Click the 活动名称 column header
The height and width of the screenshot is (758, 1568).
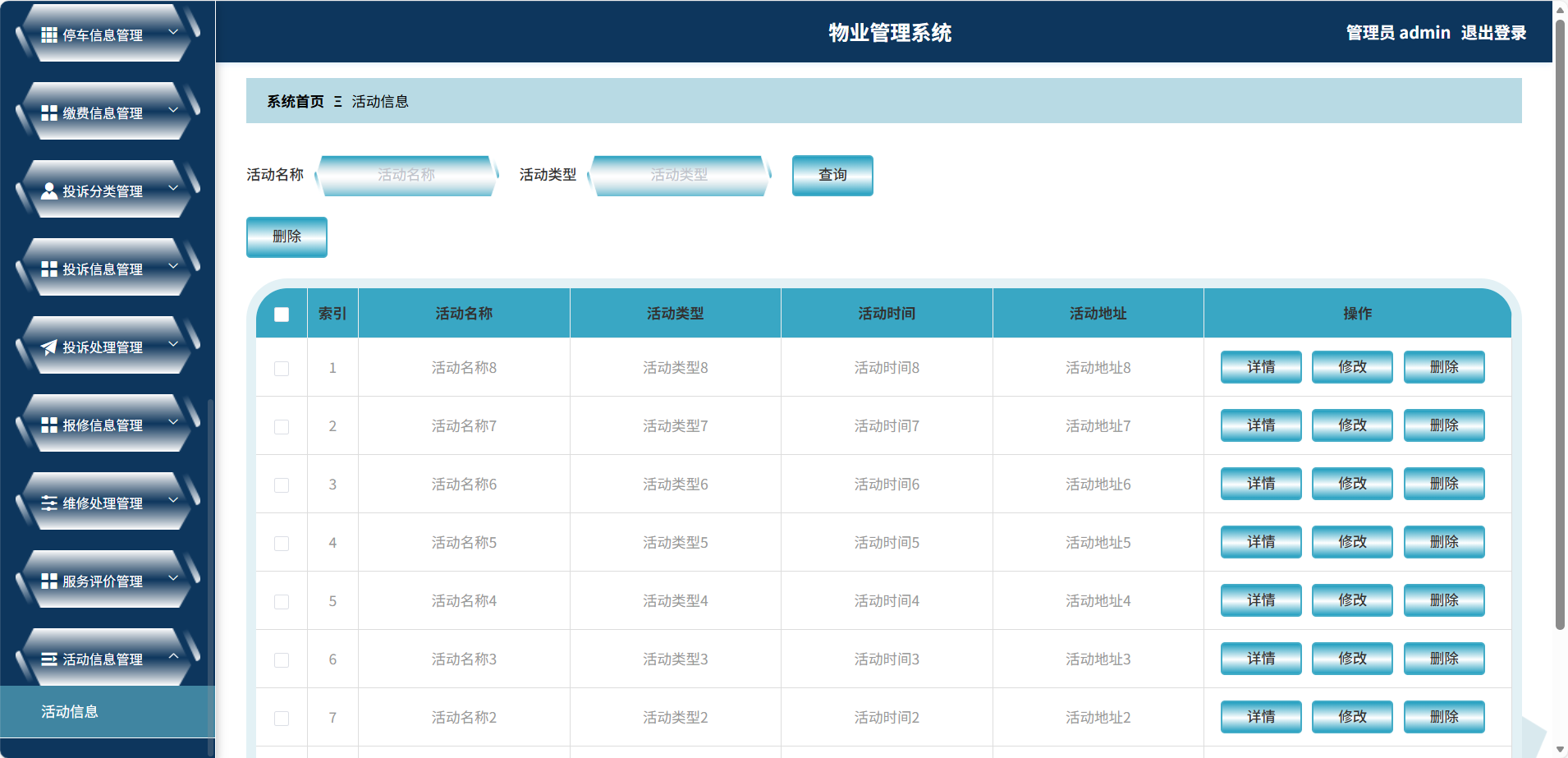pyautogui.click(x=464, y=314)
